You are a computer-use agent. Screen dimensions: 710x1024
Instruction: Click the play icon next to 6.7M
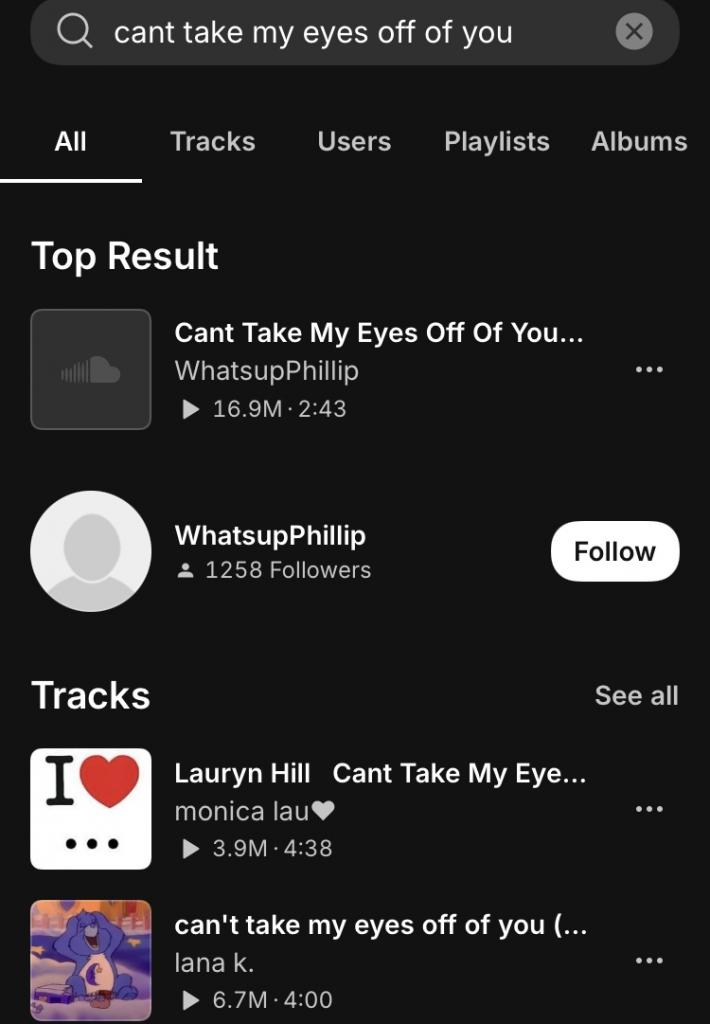tap(190, 1000)
